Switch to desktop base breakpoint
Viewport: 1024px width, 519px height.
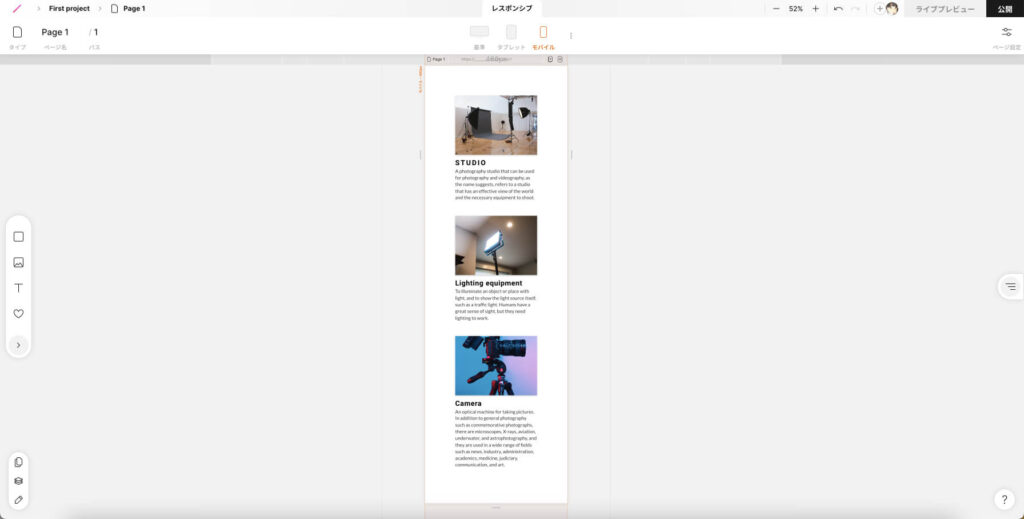pyautogui.click(x=479, y=32)
